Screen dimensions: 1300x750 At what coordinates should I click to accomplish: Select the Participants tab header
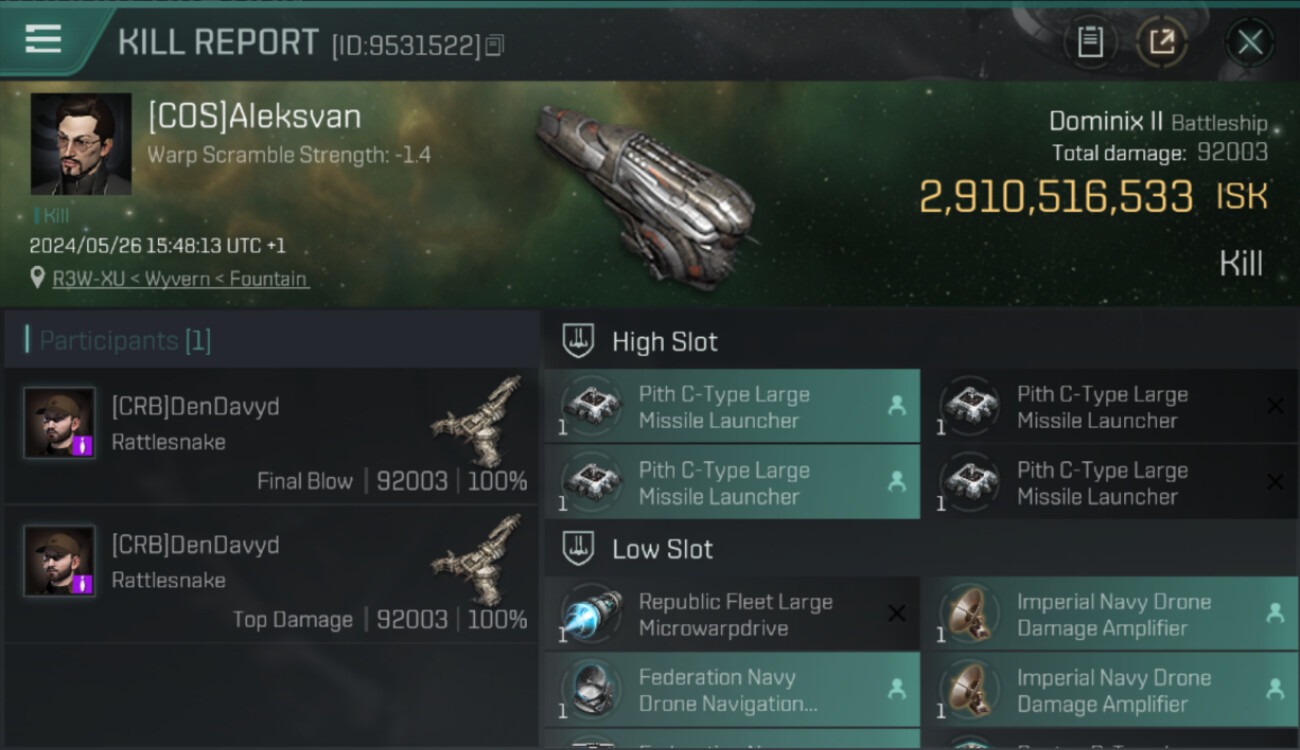118,341
